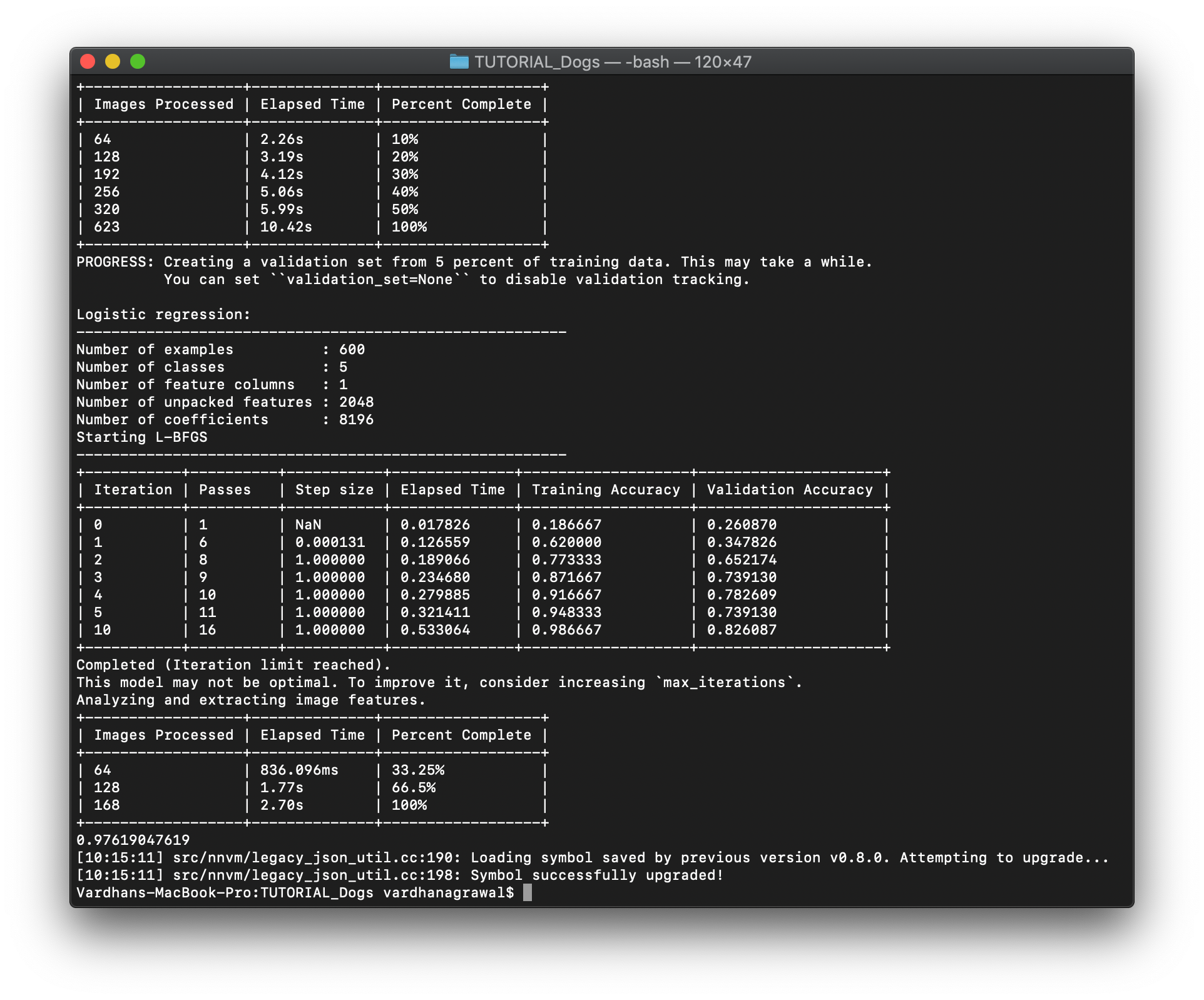This screenshot has width=1204, height=1000.
Task: Click the 'Number of examples : 600' line
Action: [x=220, y=349]
